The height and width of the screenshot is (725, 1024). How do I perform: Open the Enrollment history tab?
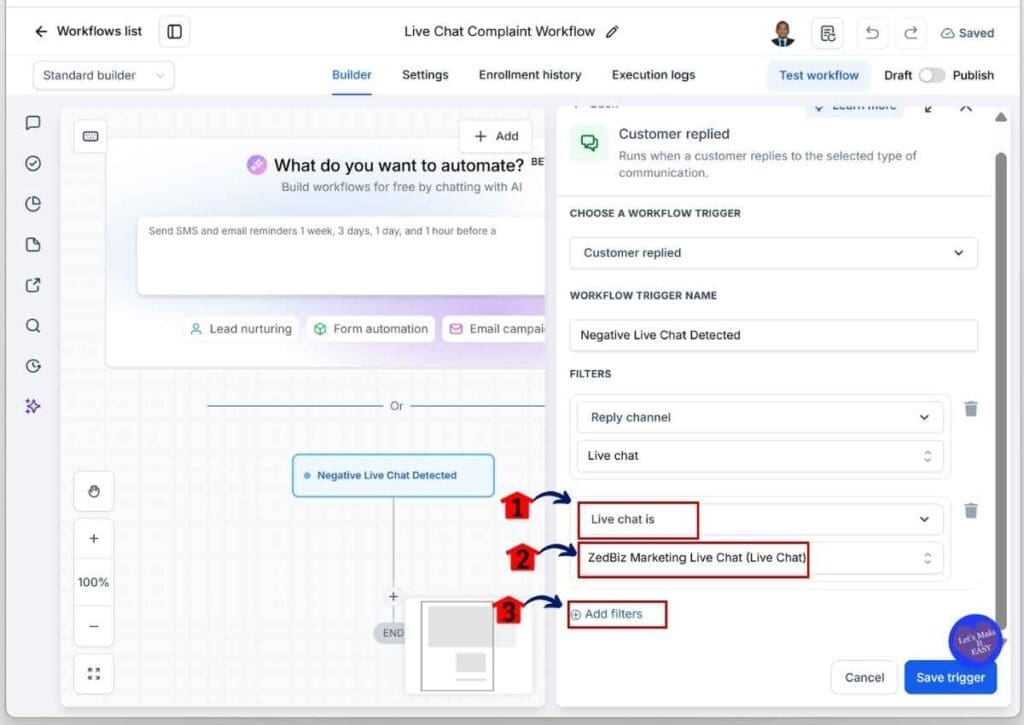click(x=530, y=75)
